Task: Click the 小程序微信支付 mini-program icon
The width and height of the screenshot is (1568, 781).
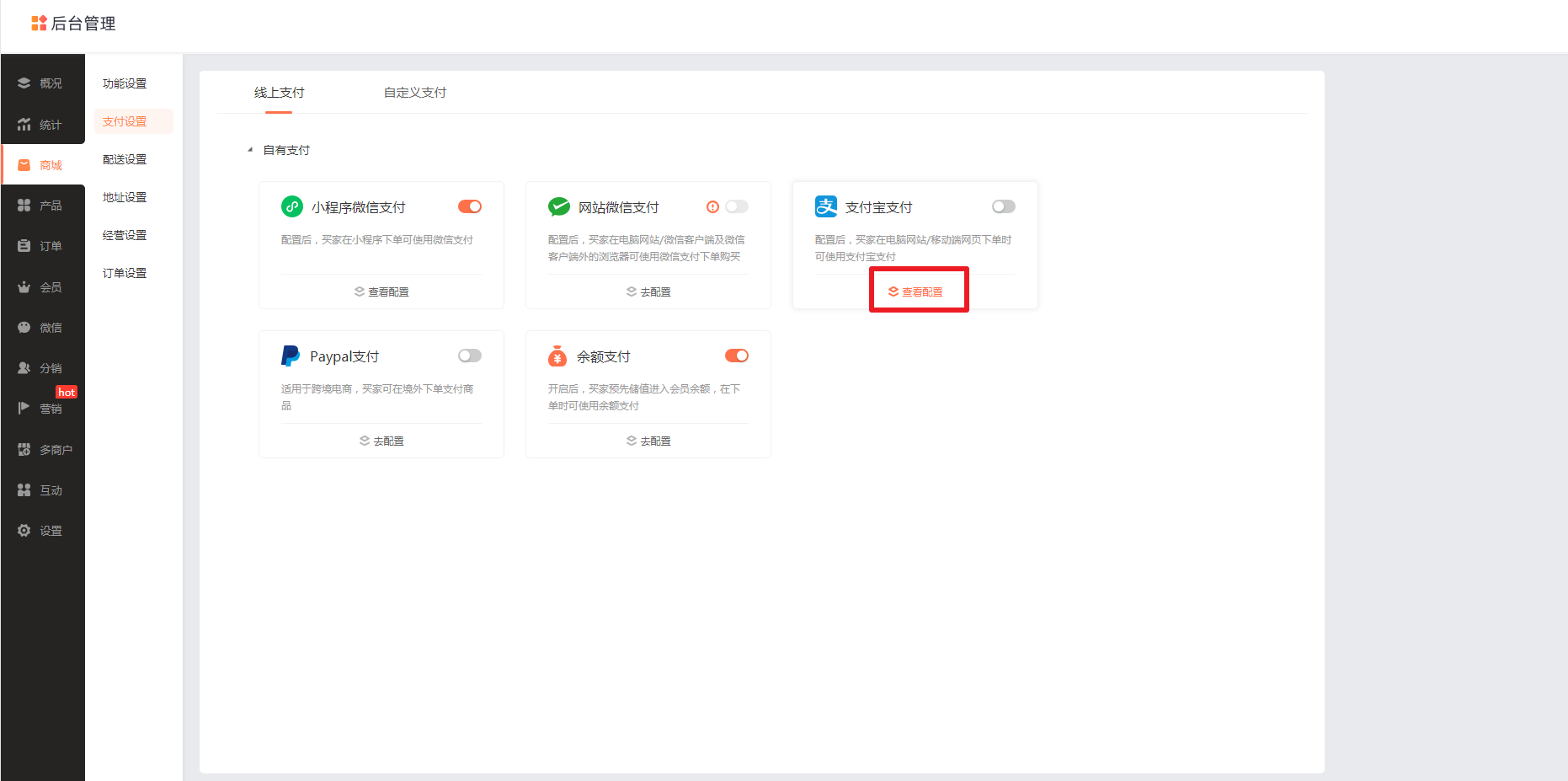Action: (x=292, y=206)
